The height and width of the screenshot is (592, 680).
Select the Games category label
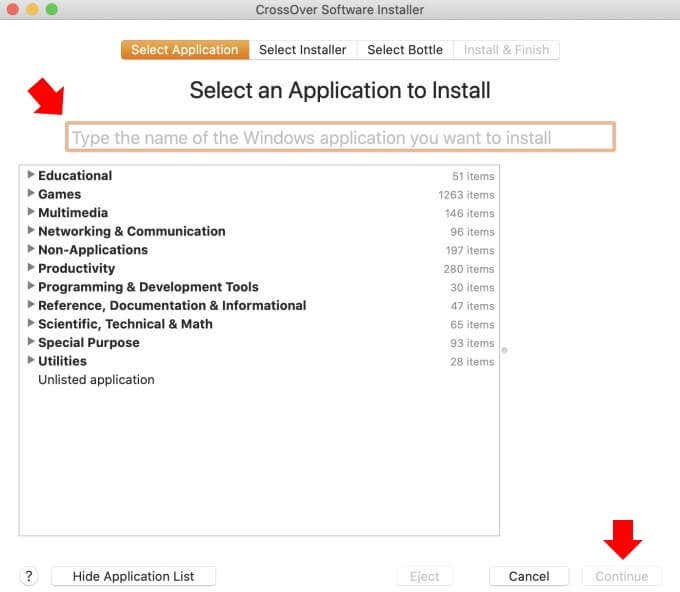[x=59, y=194]
